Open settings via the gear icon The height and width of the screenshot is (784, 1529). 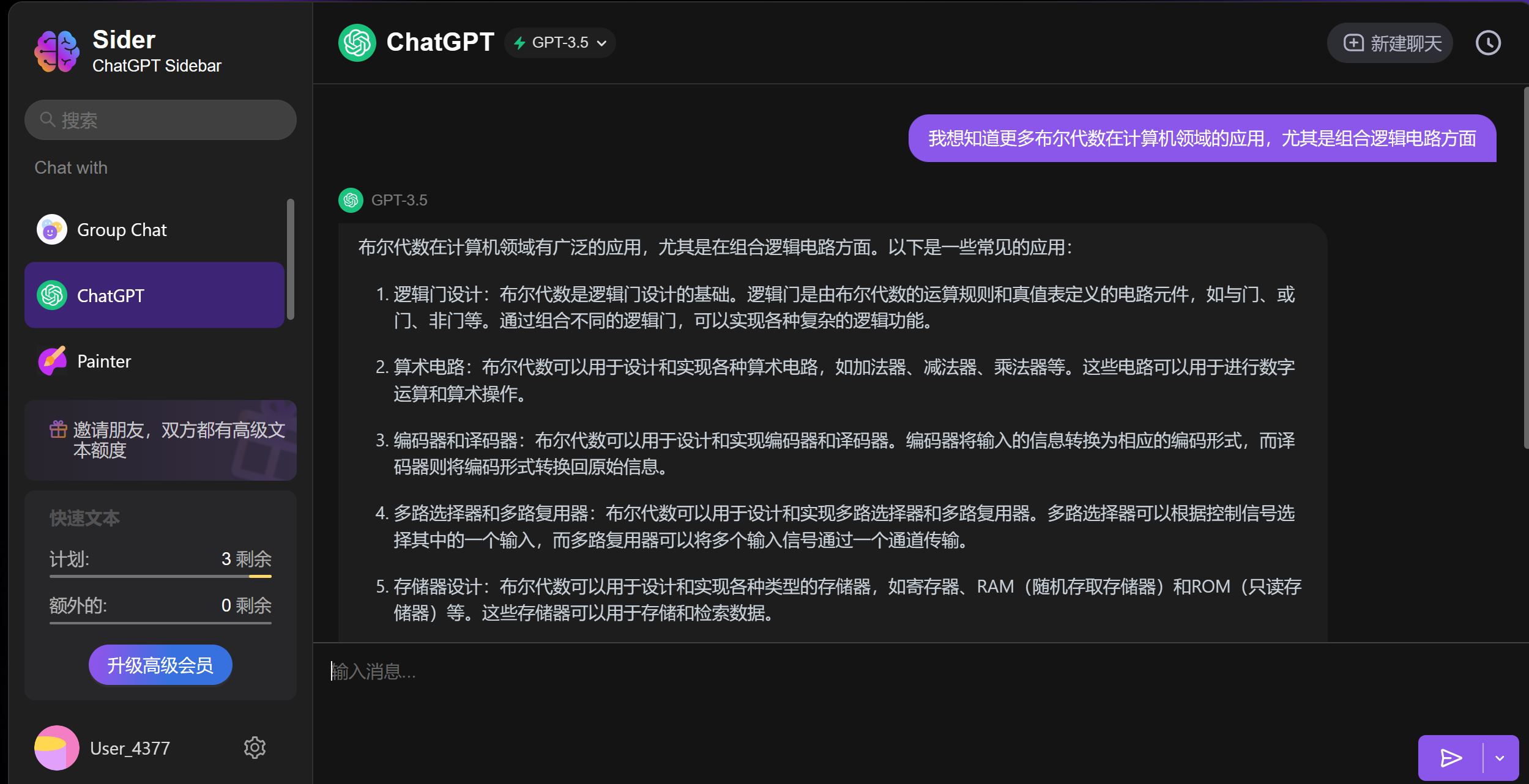[255, 747]
